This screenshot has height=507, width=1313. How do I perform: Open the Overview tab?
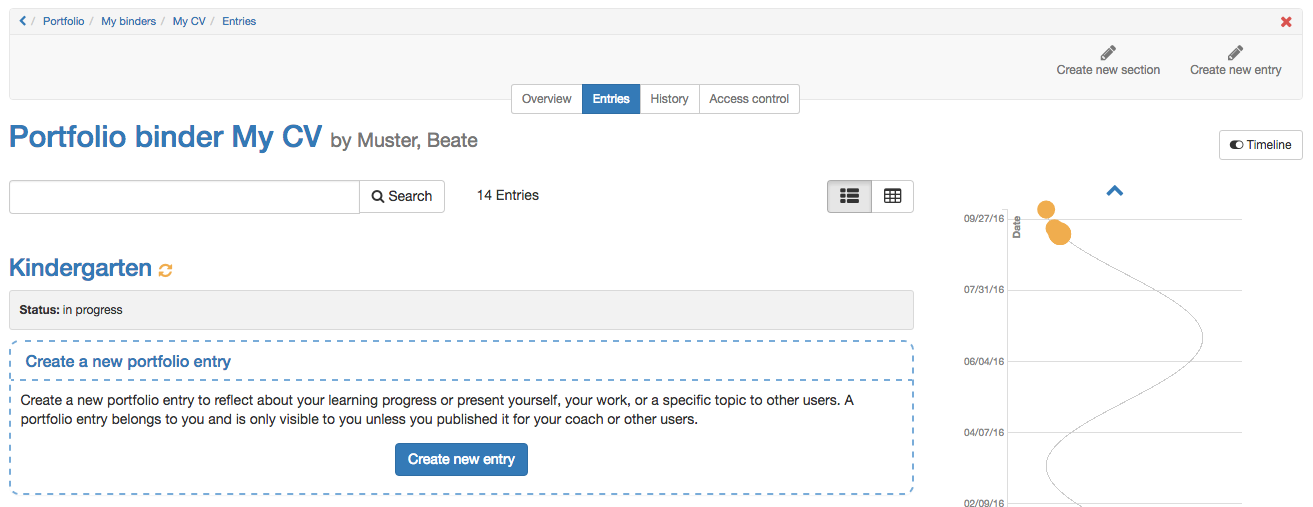tap(546, 99)
